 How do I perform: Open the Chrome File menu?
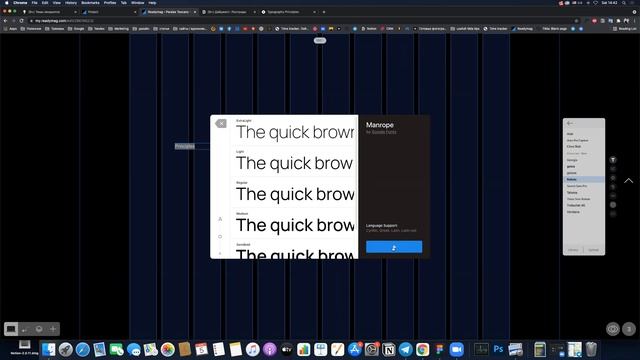[34, 2]
